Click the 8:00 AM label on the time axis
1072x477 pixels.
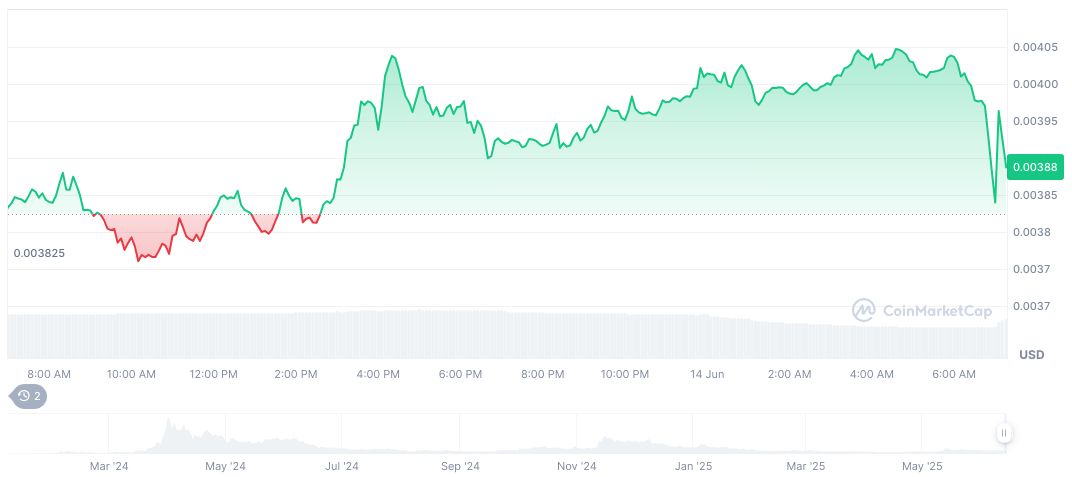coord(49,374)
